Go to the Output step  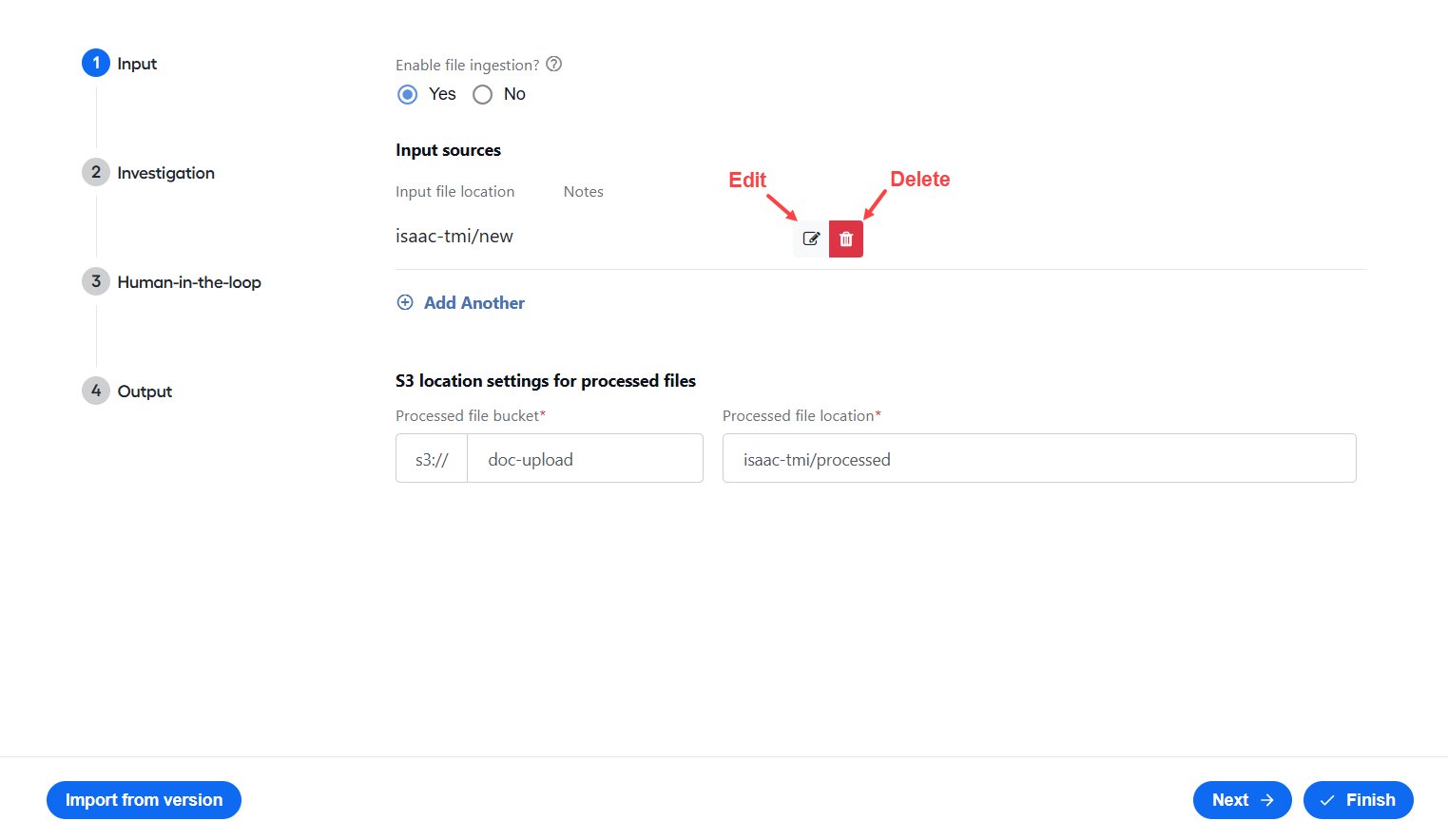(x=145, y=391)
